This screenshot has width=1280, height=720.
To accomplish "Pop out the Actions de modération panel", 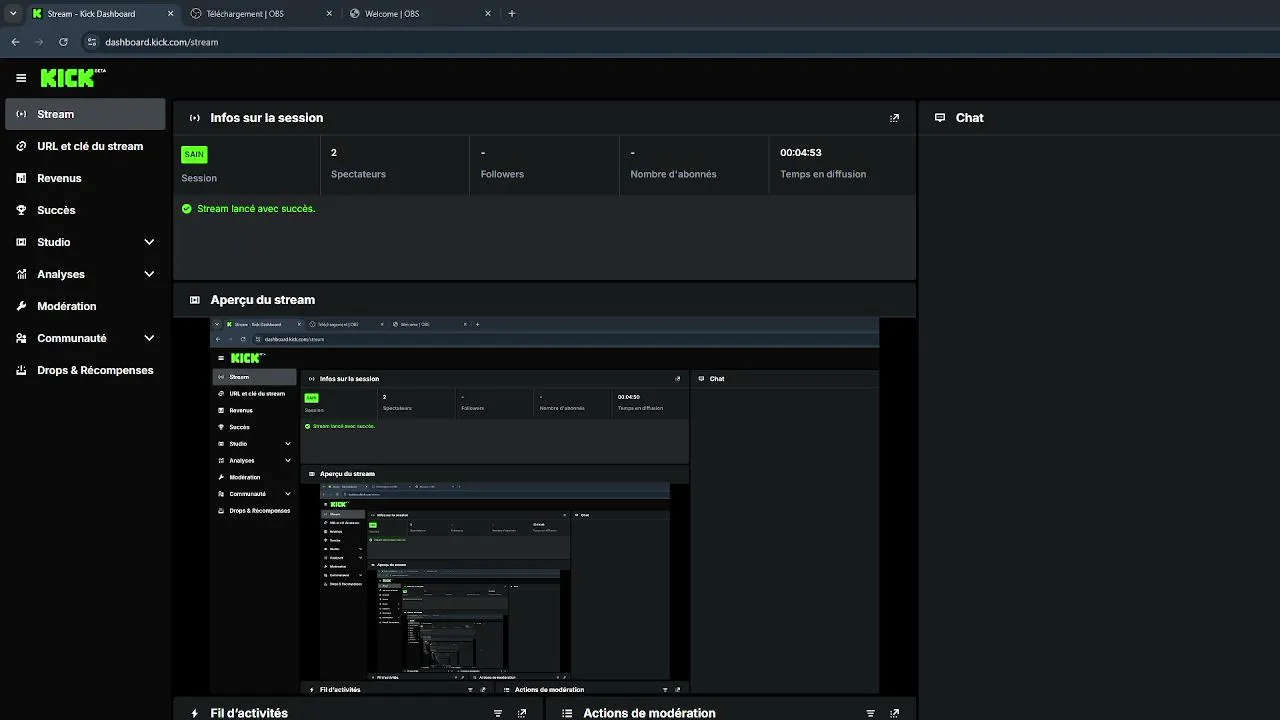I will pyautogui.click(x=894, y=713).
